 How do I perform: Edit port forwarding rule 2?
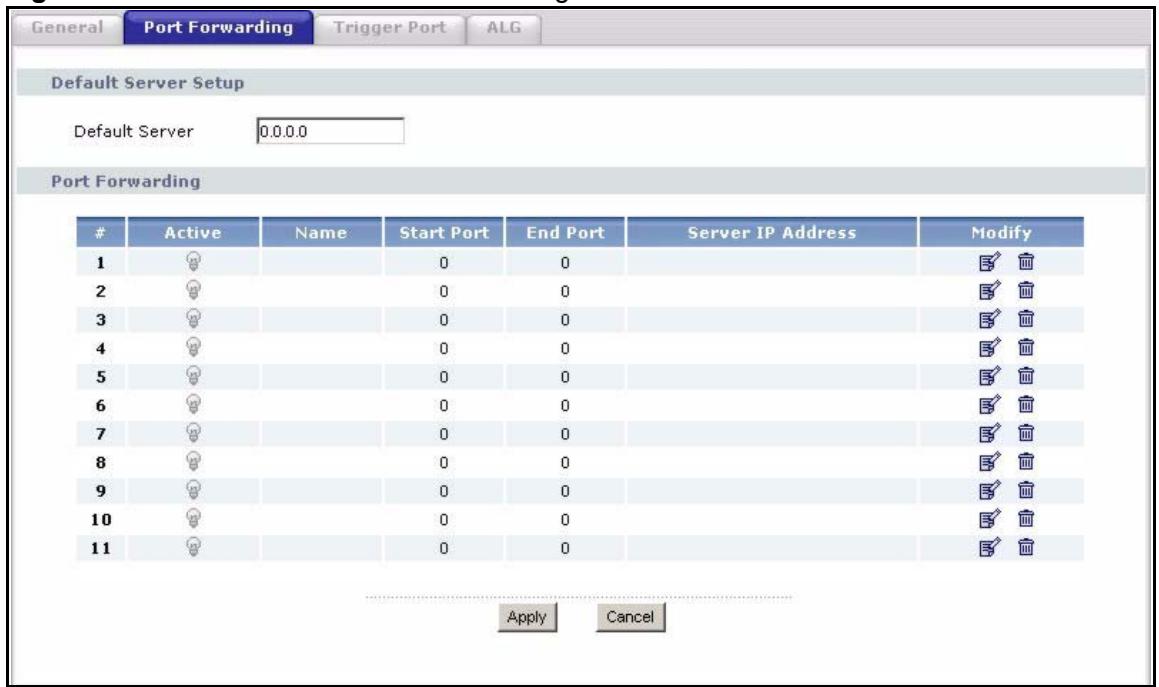pyautogui.click(x=989, y=291)
